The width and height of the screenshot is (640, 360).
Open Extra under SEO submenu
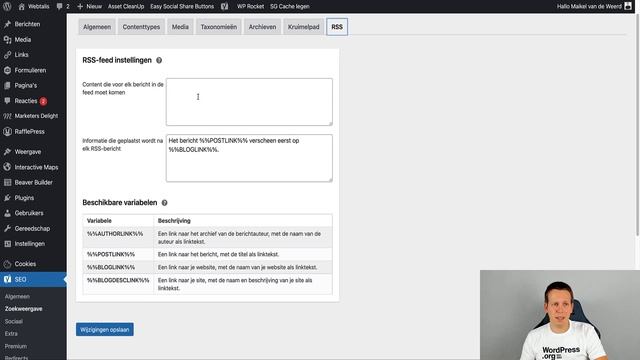11,334
